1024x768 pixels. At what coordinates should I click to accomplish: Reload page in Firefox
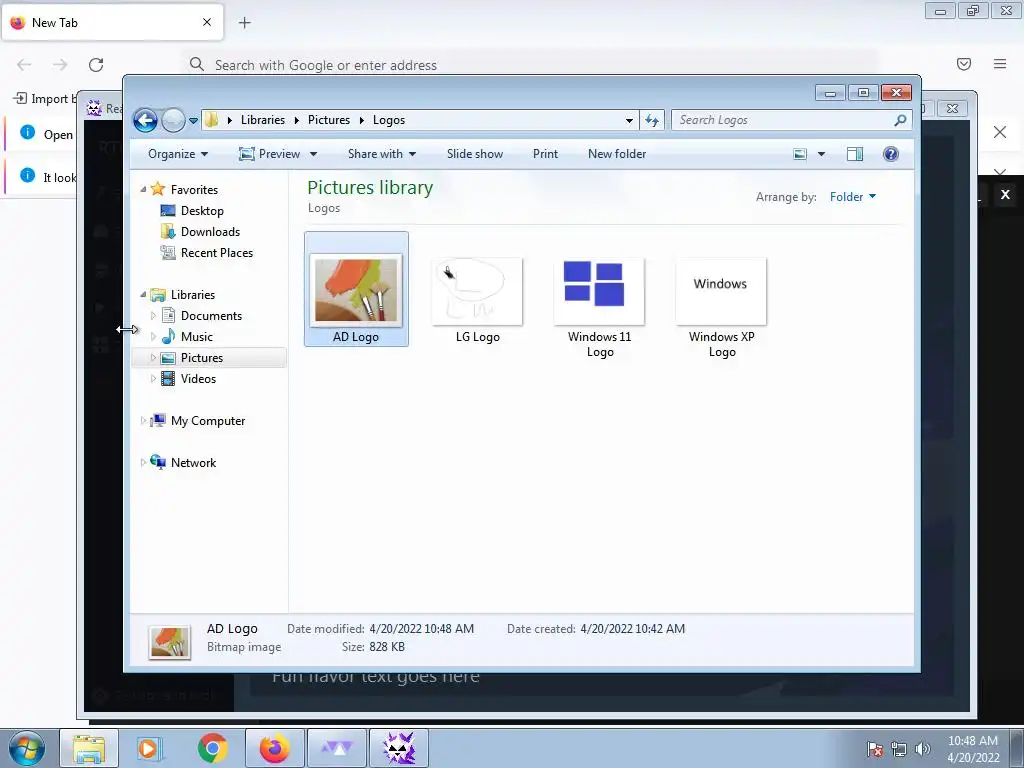96,65
